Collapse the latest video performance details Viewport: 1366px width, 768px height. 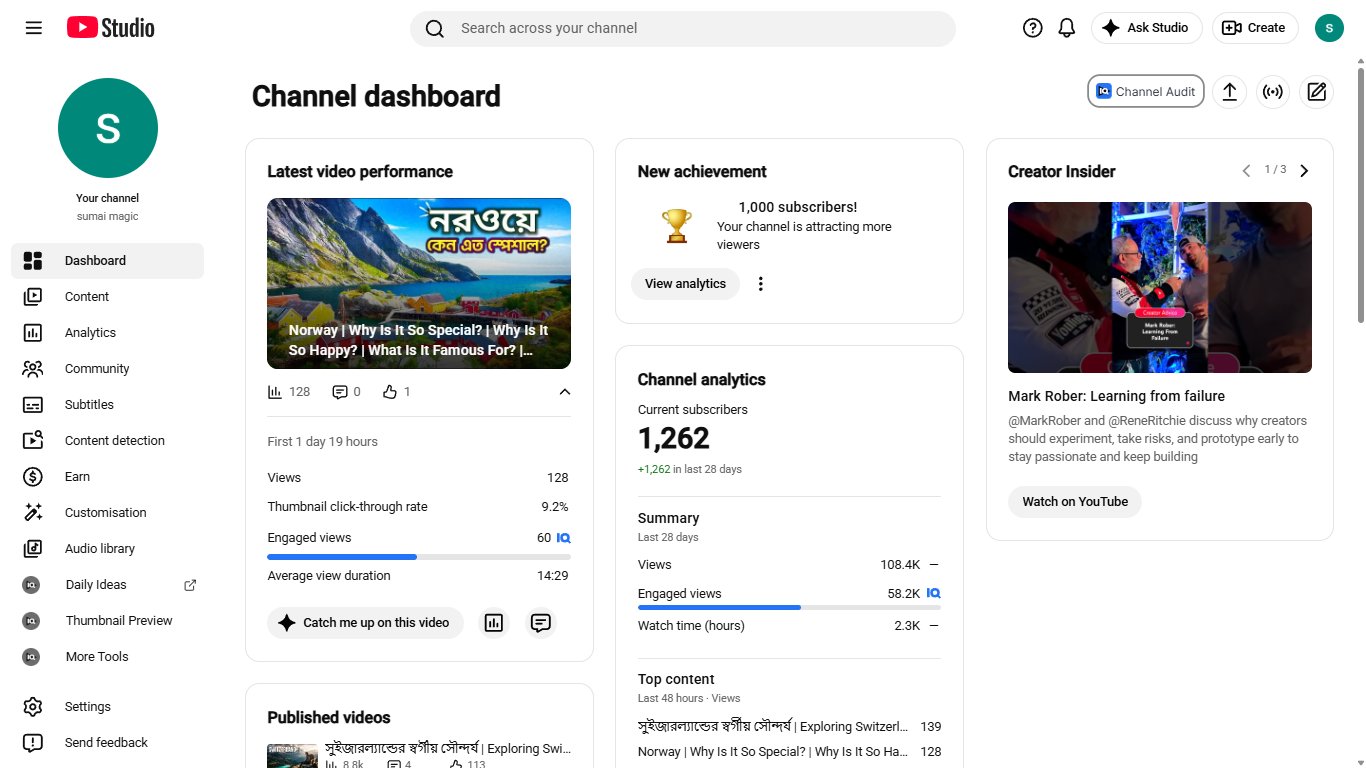565,392
